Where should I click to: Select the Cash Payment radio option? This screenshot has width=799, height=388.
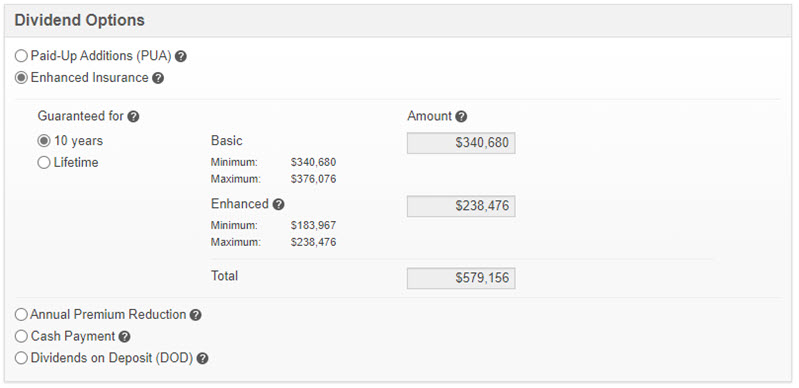21,337
